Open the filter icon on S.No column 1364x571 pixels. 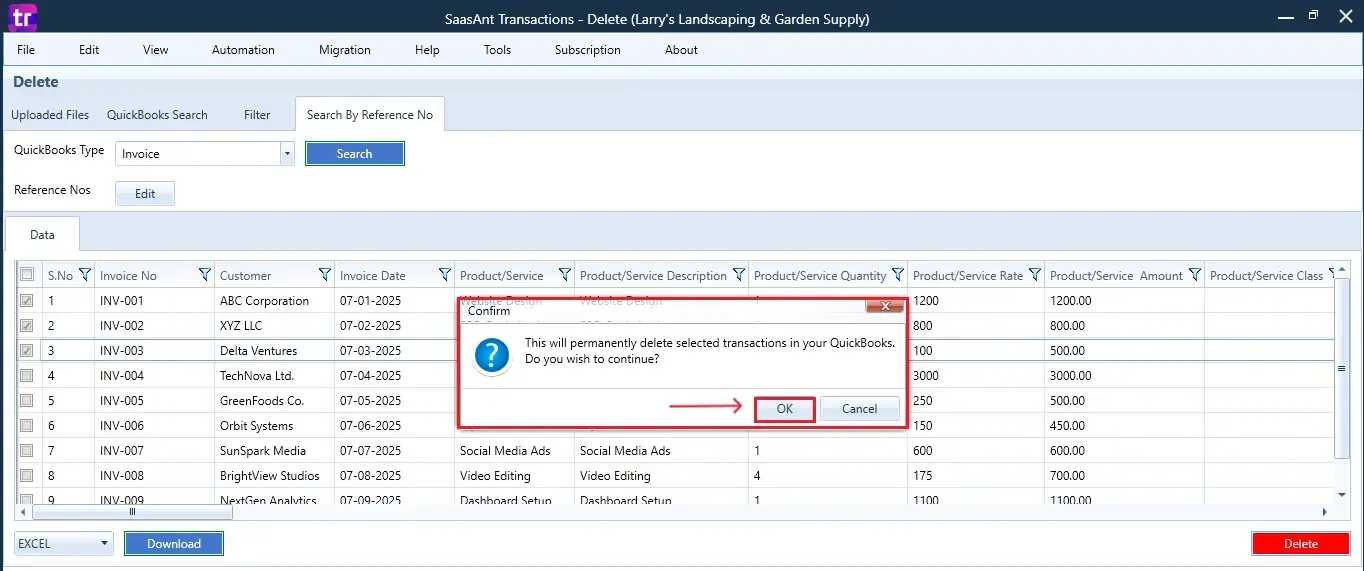85,275
